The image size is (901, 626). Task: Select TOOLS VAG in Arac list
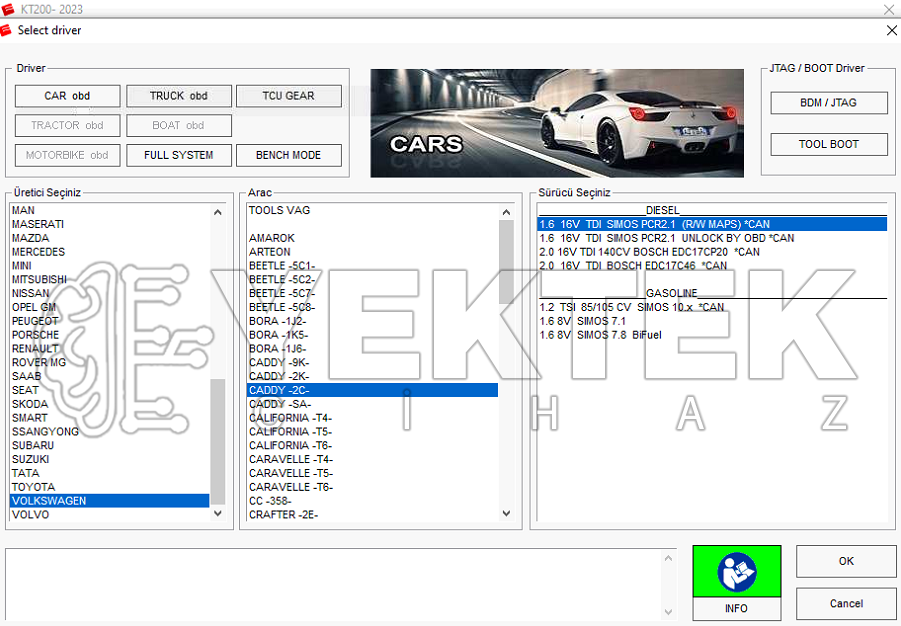tap(372, 210)
